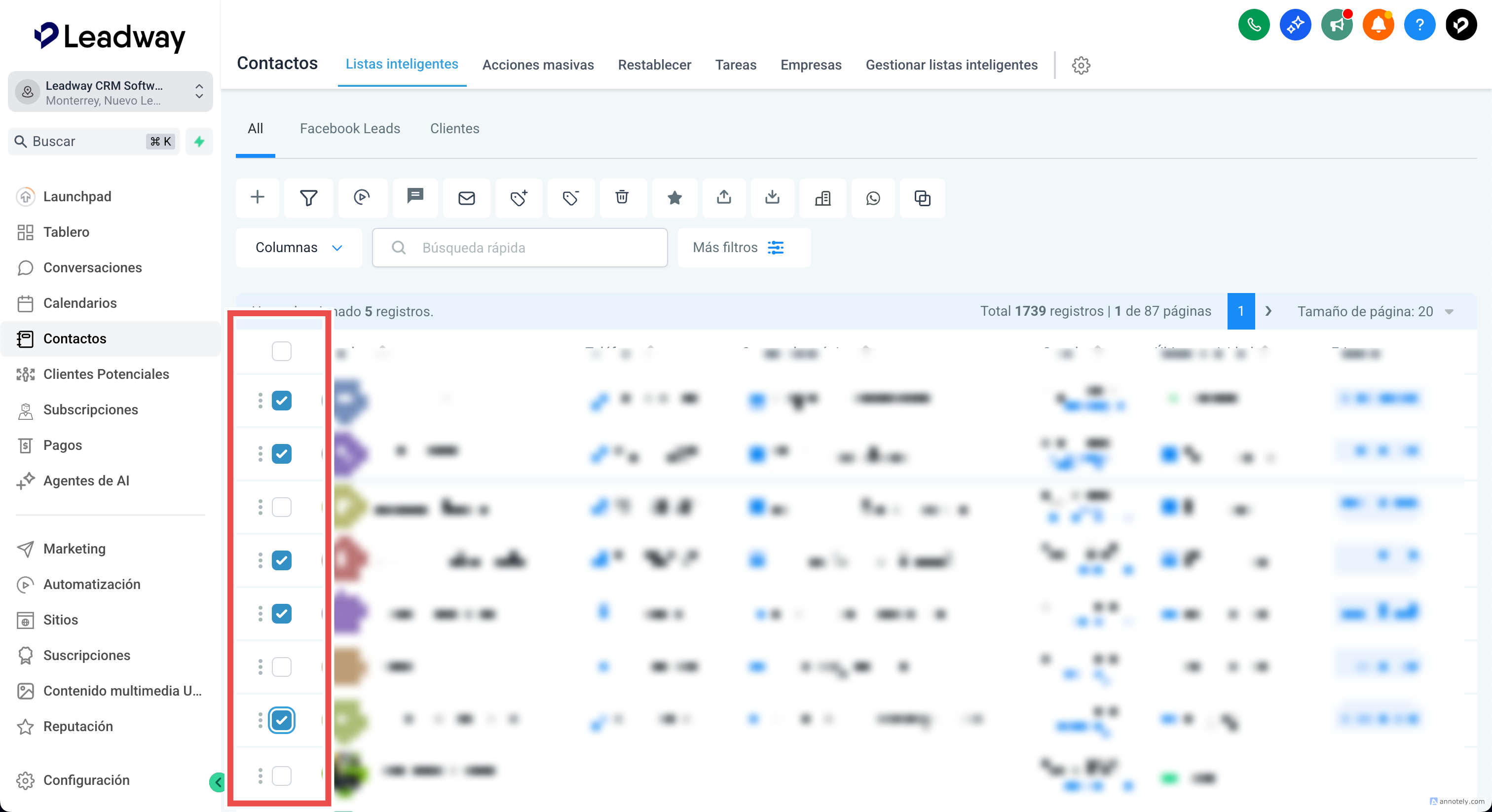Screen dimensions: 1492x812
Task: Open the filter funnel icon
Action: click(309, 197)
